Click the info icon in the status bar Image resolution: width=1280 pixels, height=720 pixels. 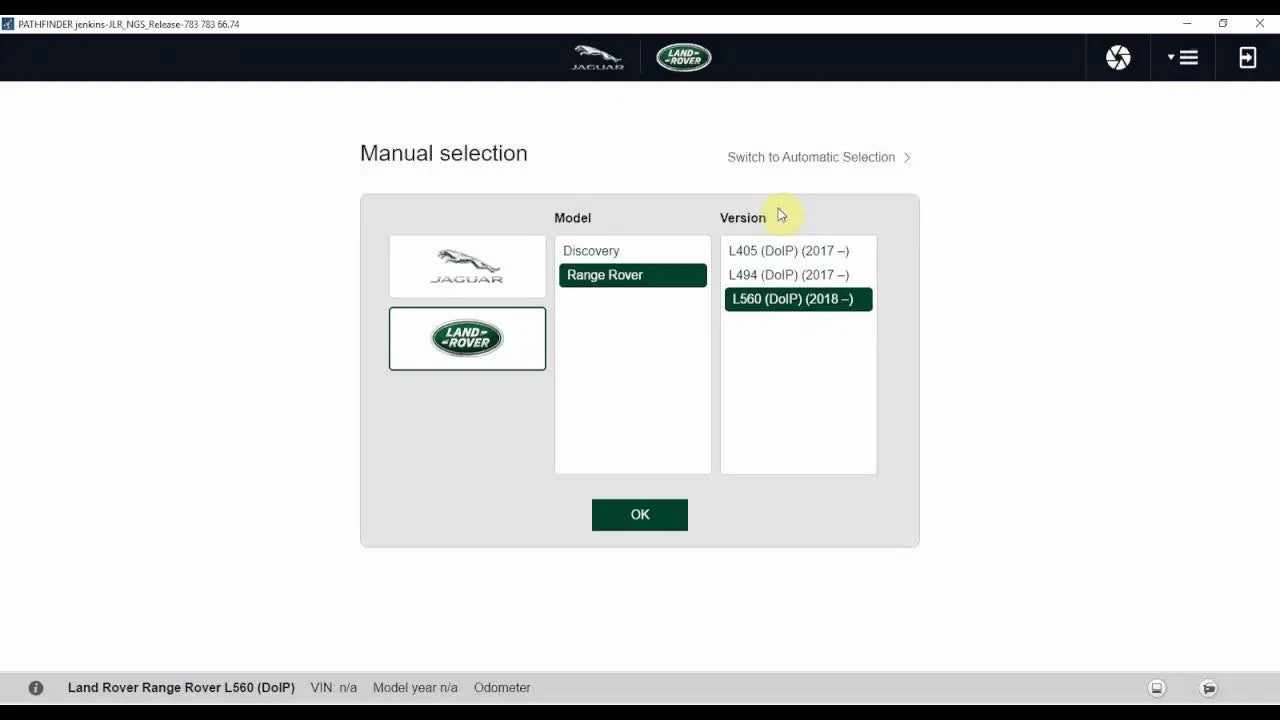click(x=36, y=687)
